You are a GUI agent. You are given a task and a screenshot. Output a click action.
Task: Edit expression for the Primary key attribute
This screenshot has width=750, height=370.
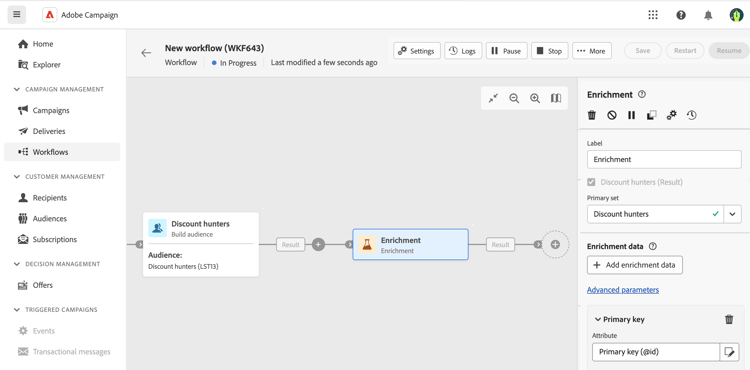[729, 352]
